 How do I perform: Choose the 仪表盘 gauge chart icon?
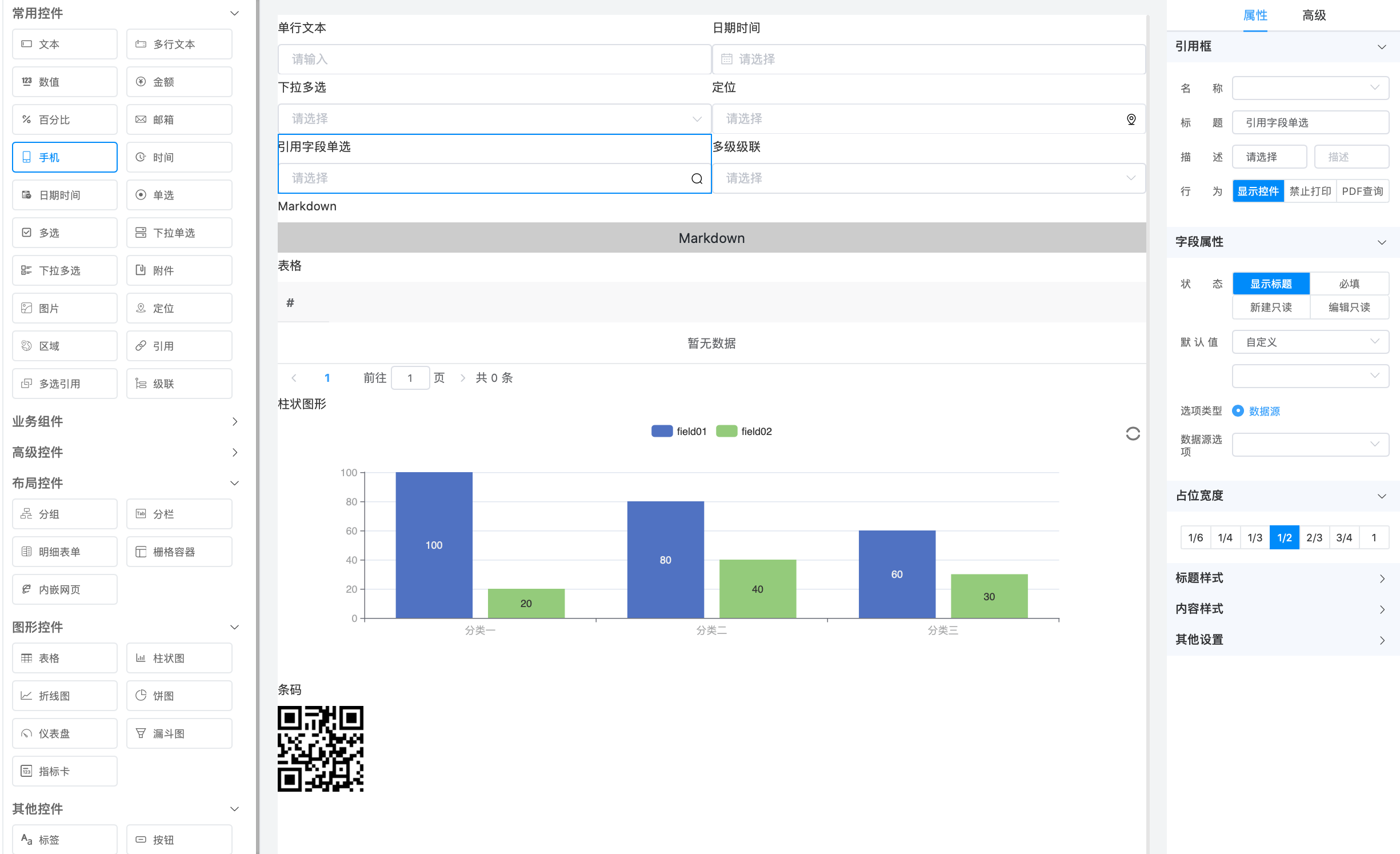coord(26,733)
